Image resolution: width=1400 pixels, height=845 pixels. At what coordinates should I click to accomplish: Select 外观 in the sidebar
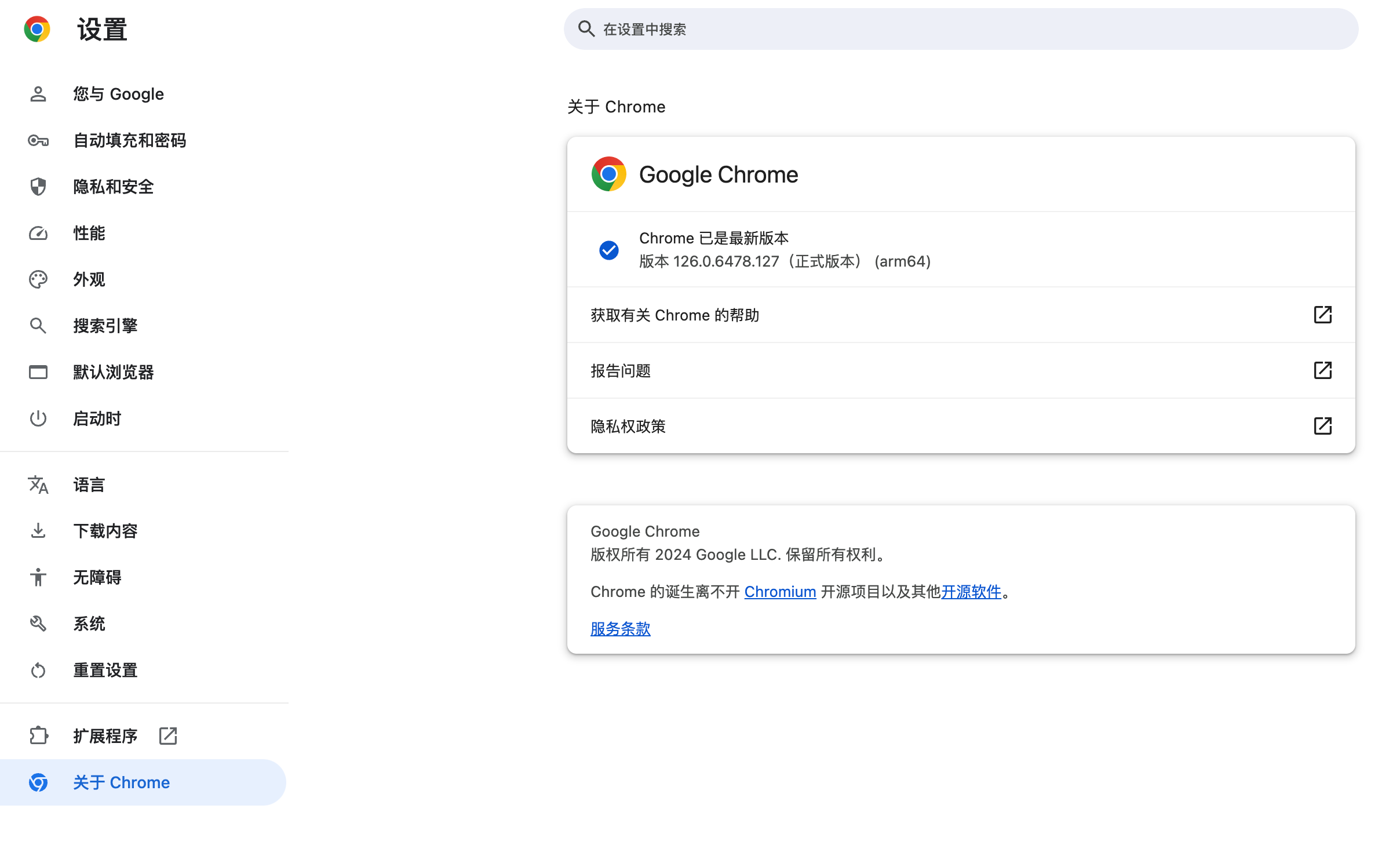[143, 279]
